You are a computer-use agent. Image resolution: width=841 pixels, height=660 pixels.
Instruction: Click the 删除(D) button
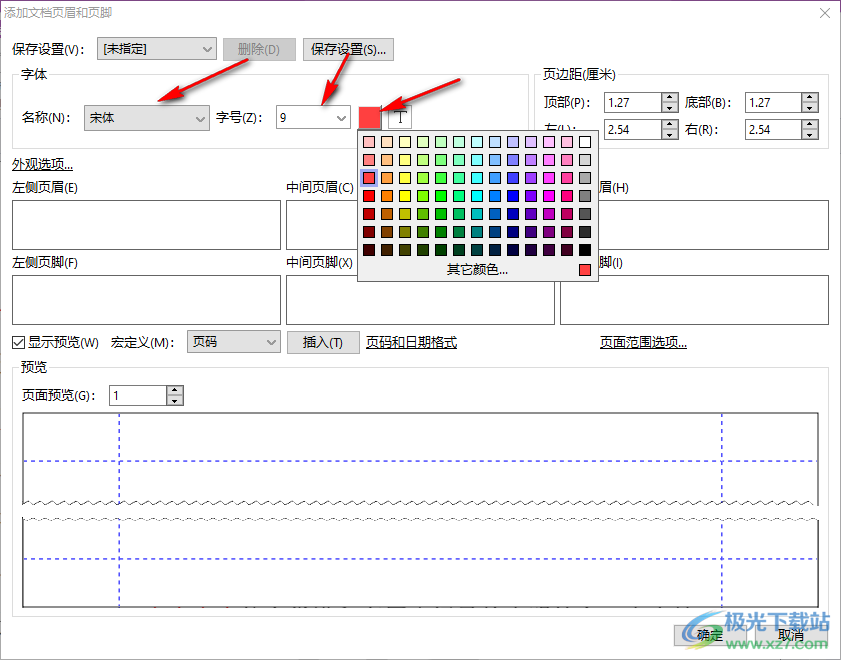(x=259, y=49)
